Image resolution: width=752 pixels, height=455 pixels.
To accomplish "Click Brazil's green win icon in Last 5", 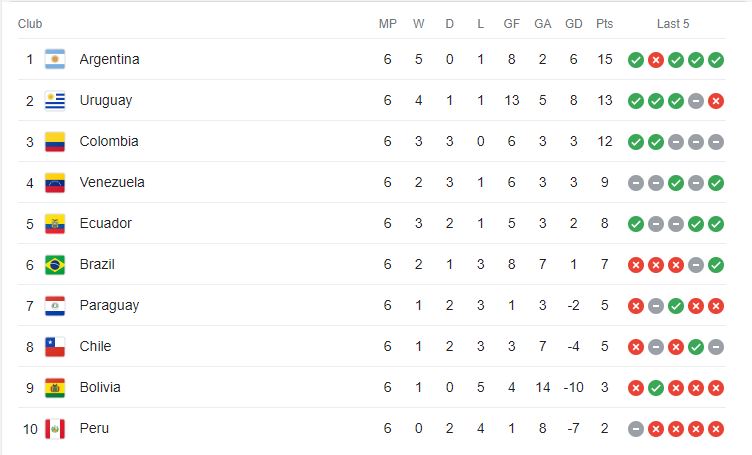I will [x=716, y=265].
